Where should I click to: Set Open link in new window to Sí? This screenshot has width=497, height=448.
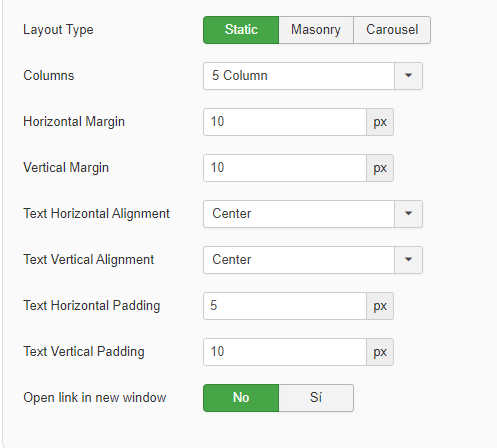pyautogui.click(x=316, y=398)
